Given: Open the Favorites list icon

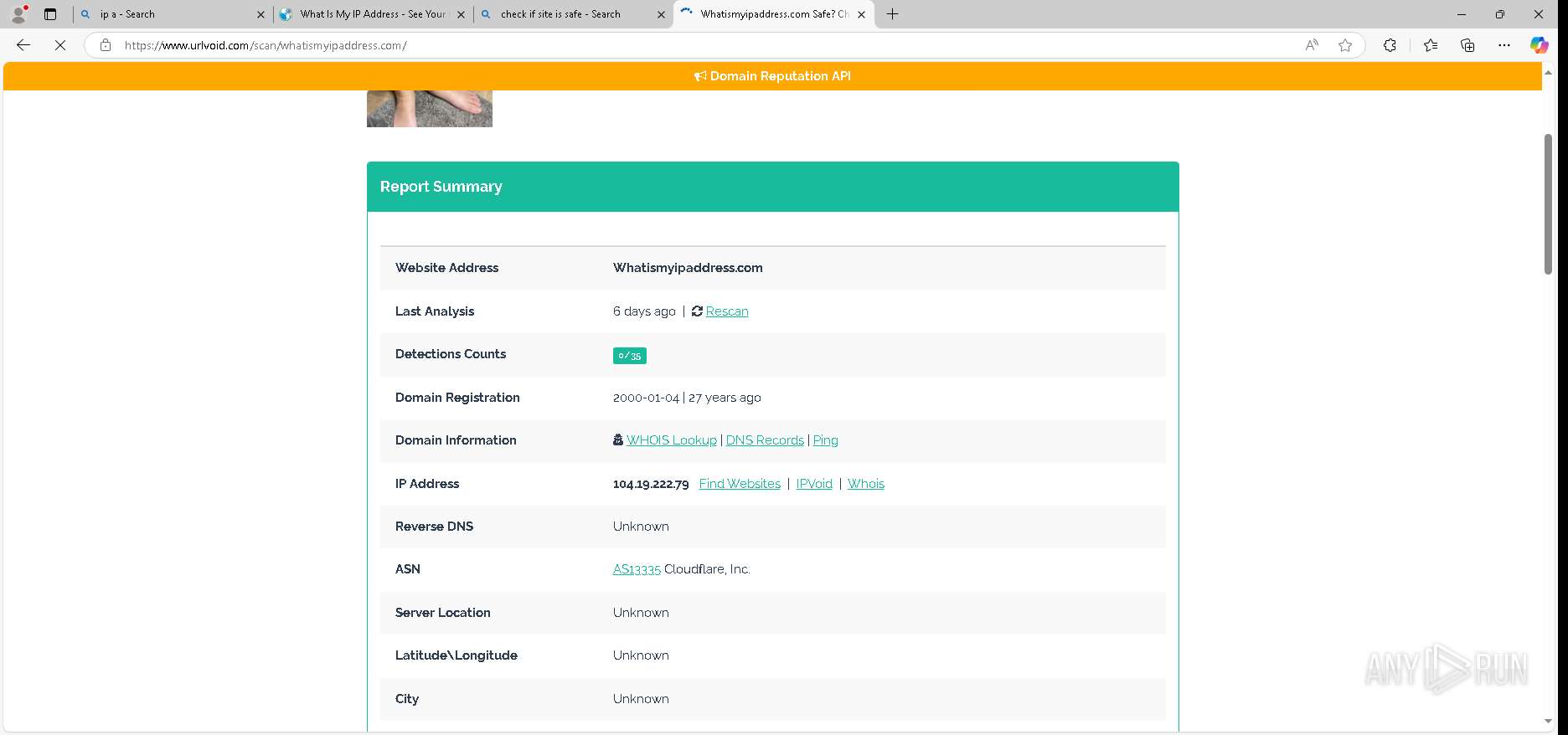Looking at the screenshot, I should 1431,45.
